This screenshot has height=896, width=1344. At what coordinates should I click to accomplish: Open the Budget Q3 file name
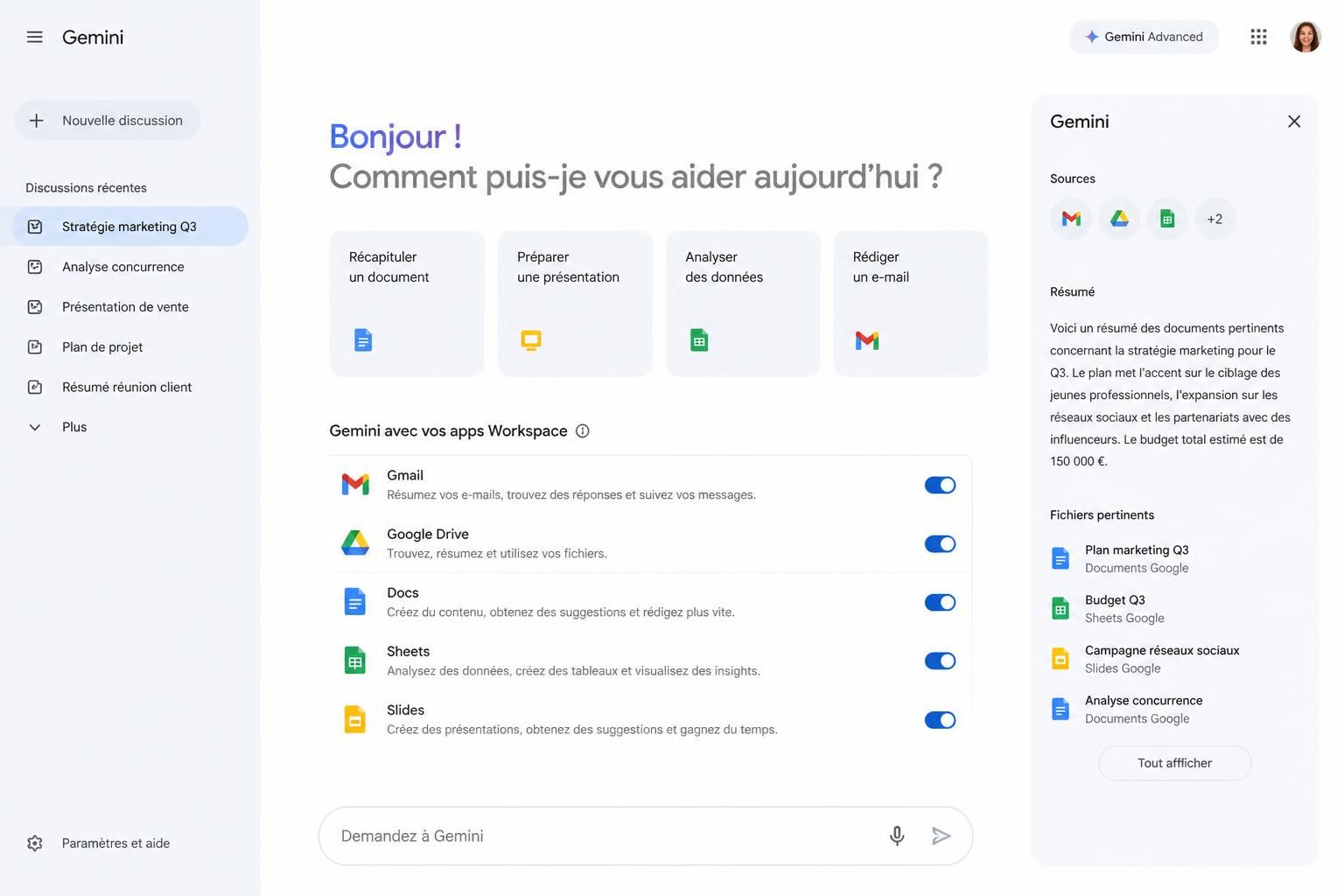tap(1115, 599)
